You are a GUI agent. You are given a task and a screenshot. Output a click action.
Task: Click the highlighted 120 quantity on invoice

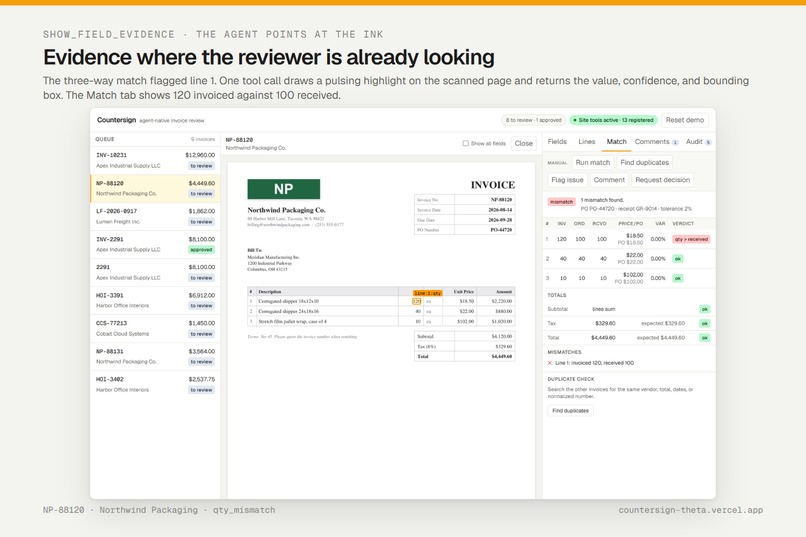click(x=416, y=301)
